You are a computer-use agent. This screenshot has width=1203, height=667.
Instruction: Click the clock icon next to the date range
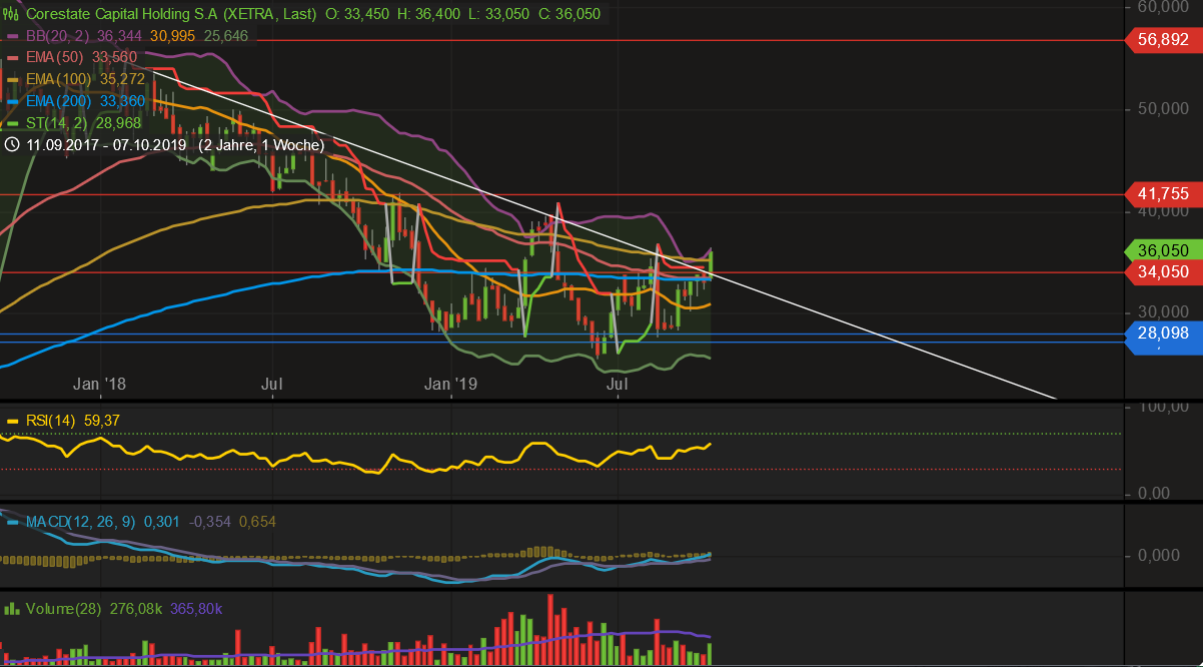tap(11, 145)
